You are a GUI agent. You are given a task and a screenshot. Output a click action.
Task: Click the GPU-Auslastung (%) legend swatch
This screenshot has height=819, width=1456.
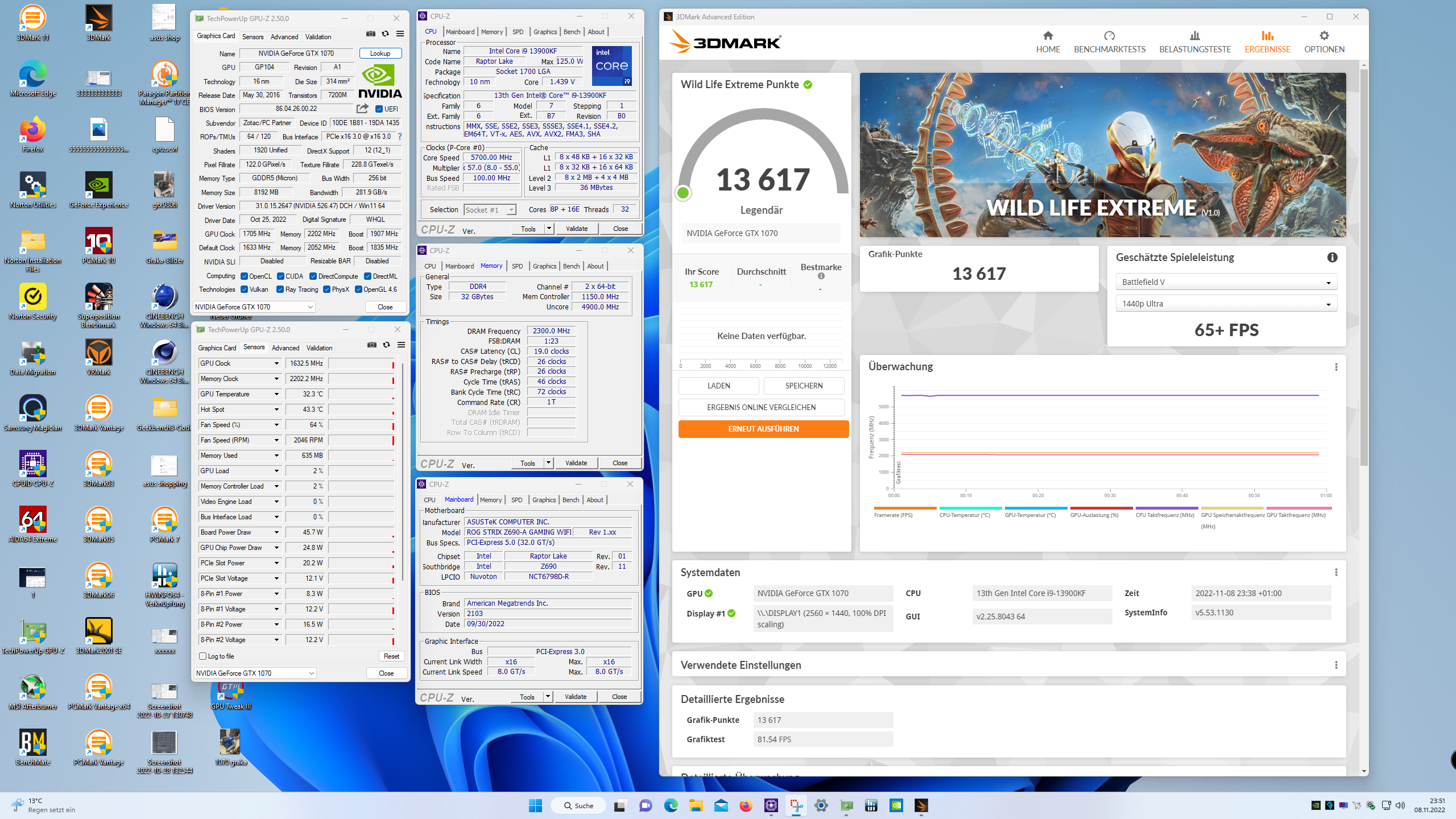(x=1101, y=508)
